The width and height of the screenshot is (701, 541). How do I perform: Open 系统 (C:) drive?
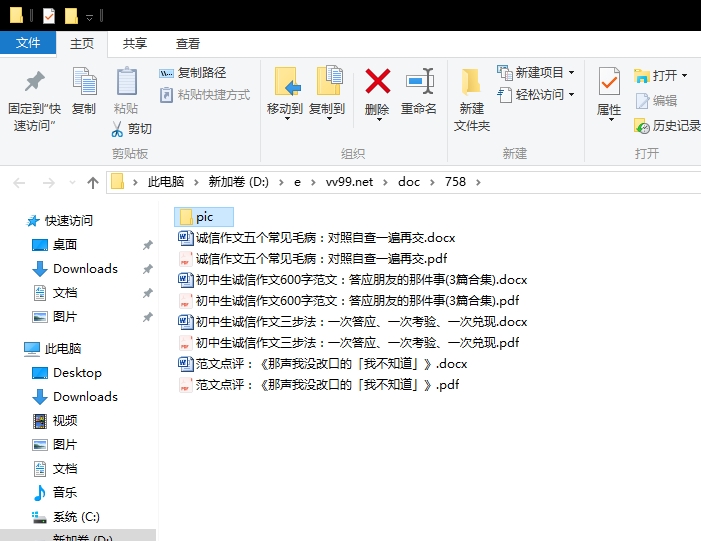tap(66, 517)
